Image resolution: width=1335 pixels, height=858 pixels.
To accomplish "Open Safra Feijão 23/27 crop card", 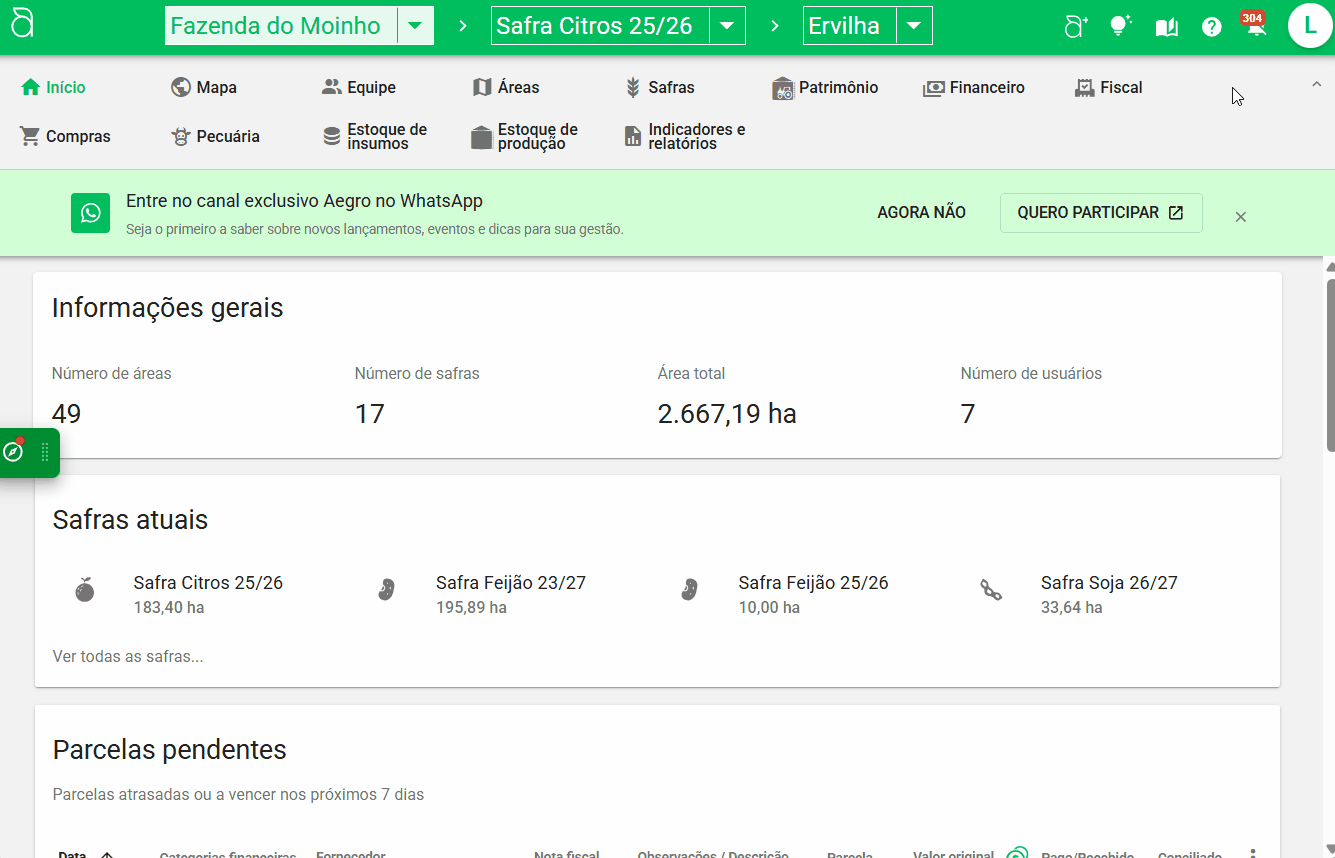I will click(482, 594).
